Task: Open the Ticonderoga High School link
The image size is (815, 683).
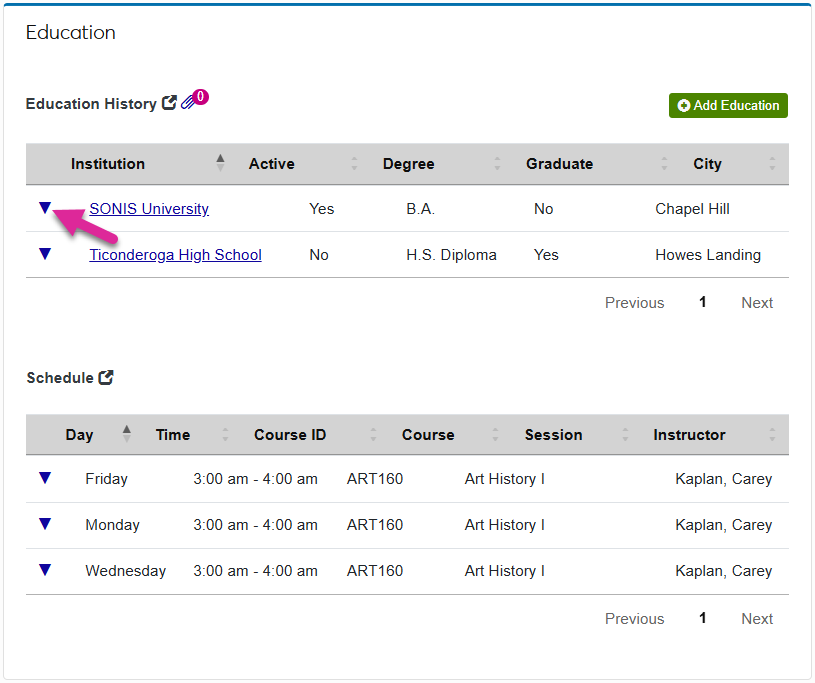Action: [x=175, y=255]
